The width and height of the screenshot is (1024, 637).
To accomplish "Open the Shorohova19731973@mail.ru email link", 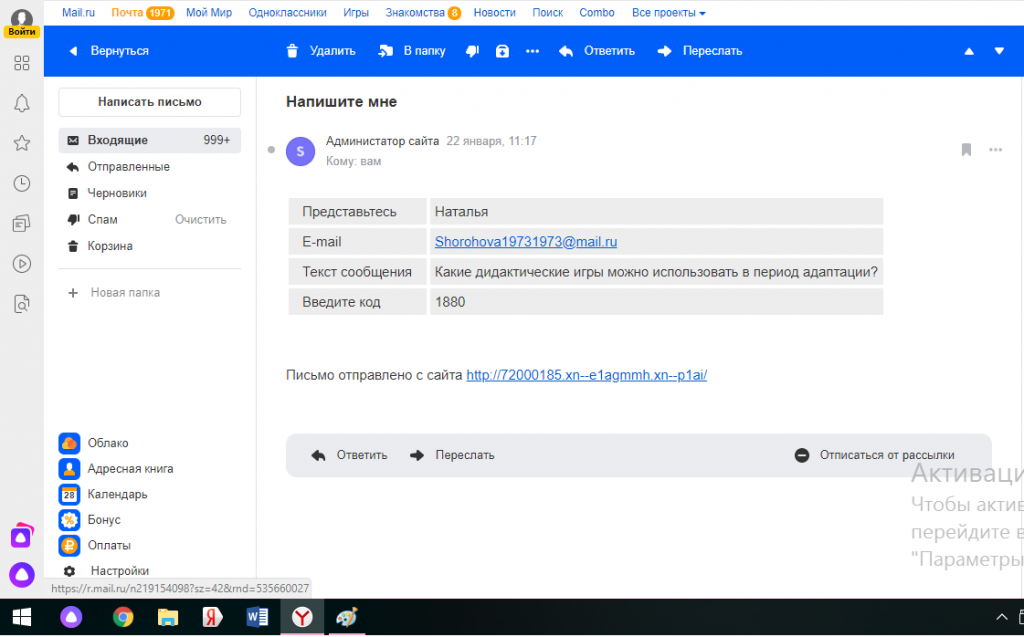I will point(525,241).
